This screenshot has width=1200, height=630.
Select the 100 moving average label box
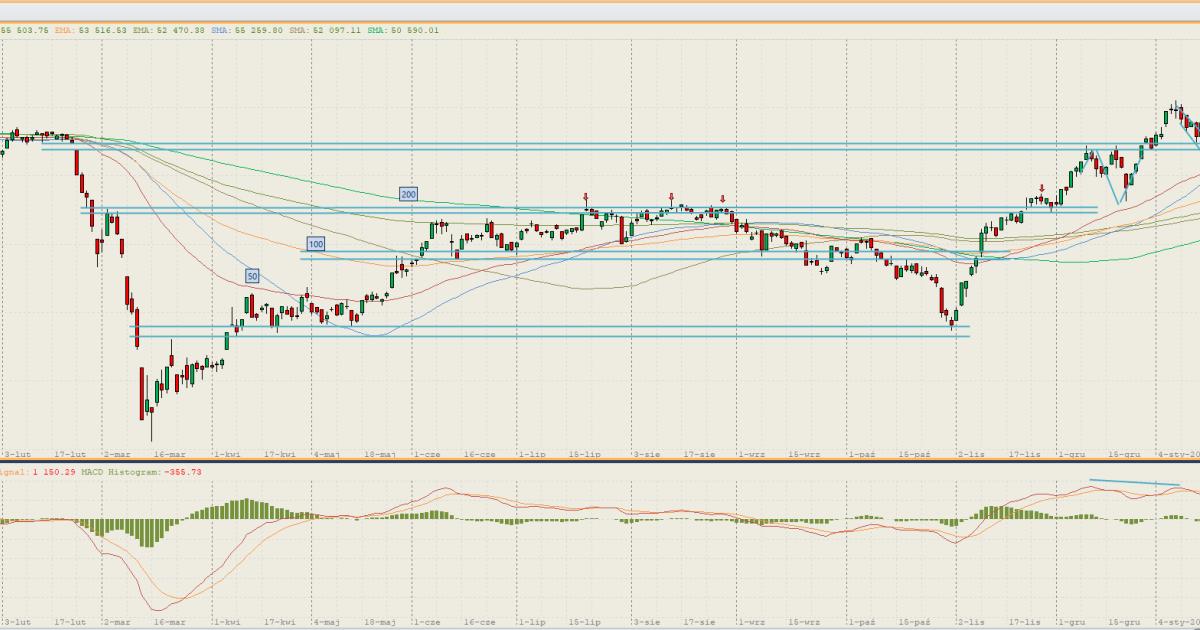click(315, 244)
